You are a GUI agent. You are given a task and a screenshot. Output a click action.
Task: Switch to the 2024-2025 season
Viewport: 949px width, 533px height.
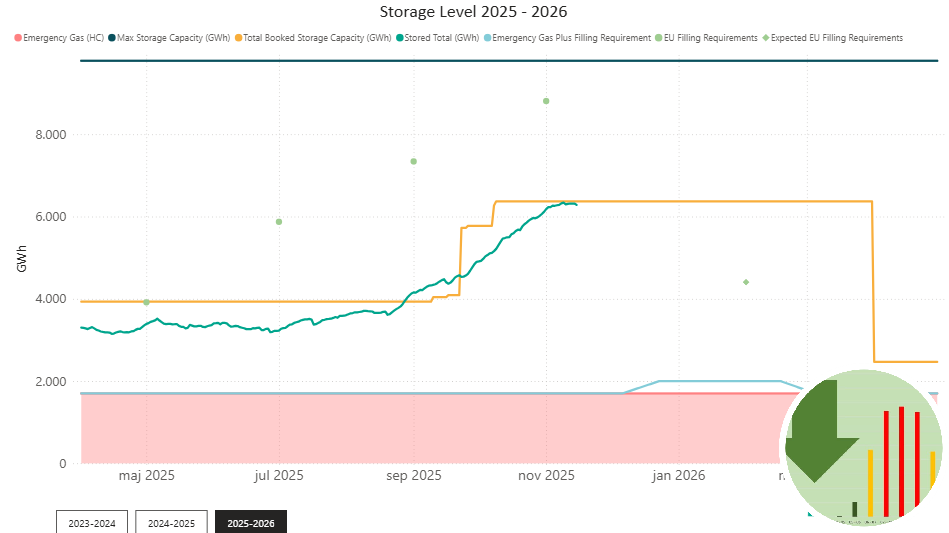click(171, 522)
